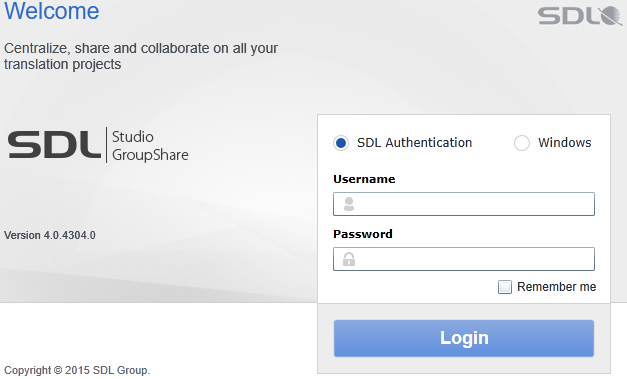Viewport: 627px width, 379px height.
Task: Tick the Remember me checkbox
Action: pyautogui.click(x=505, y=287)
